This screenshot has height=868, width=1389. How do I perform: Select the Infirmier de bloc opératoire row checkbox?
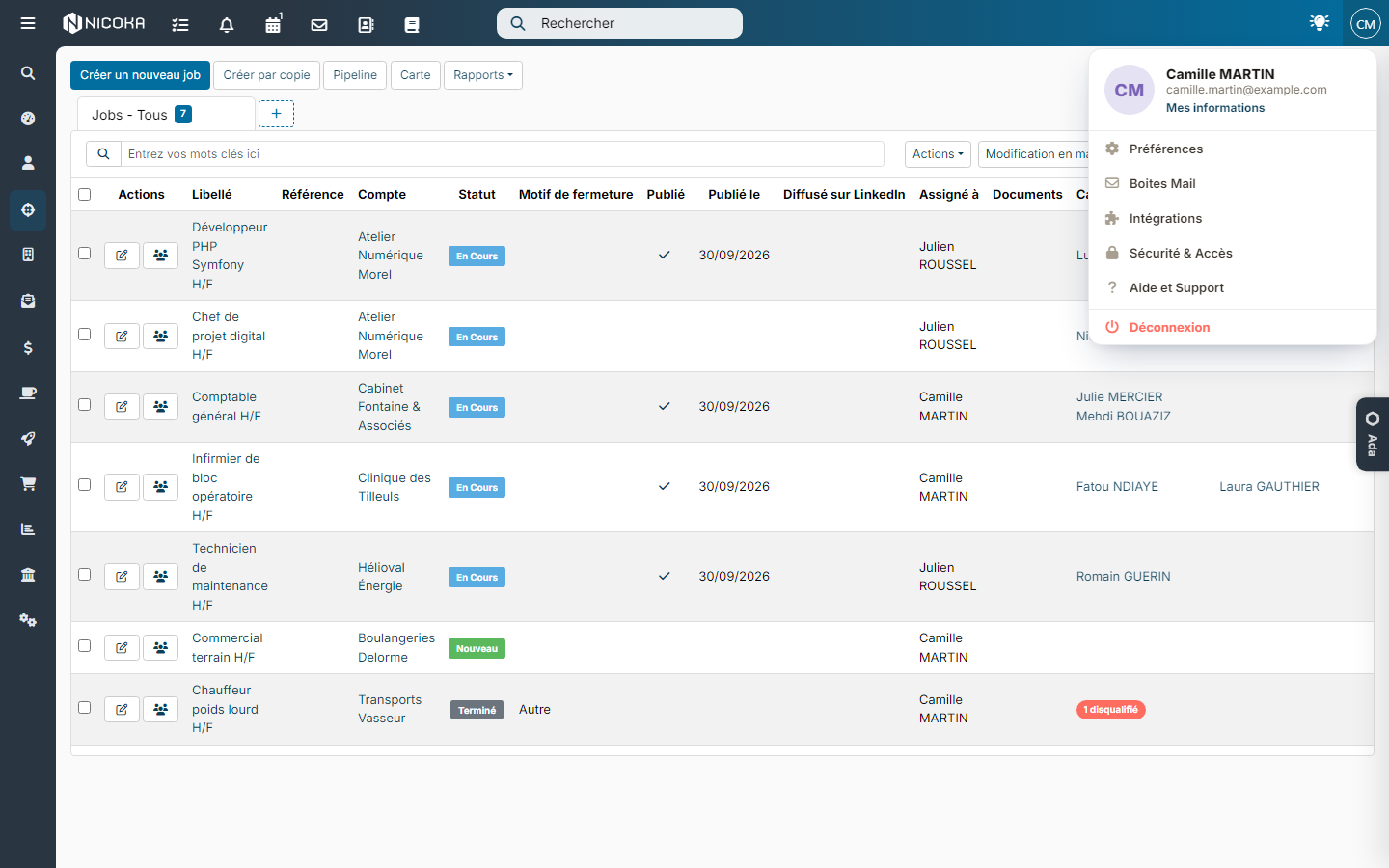click(85, 485)
